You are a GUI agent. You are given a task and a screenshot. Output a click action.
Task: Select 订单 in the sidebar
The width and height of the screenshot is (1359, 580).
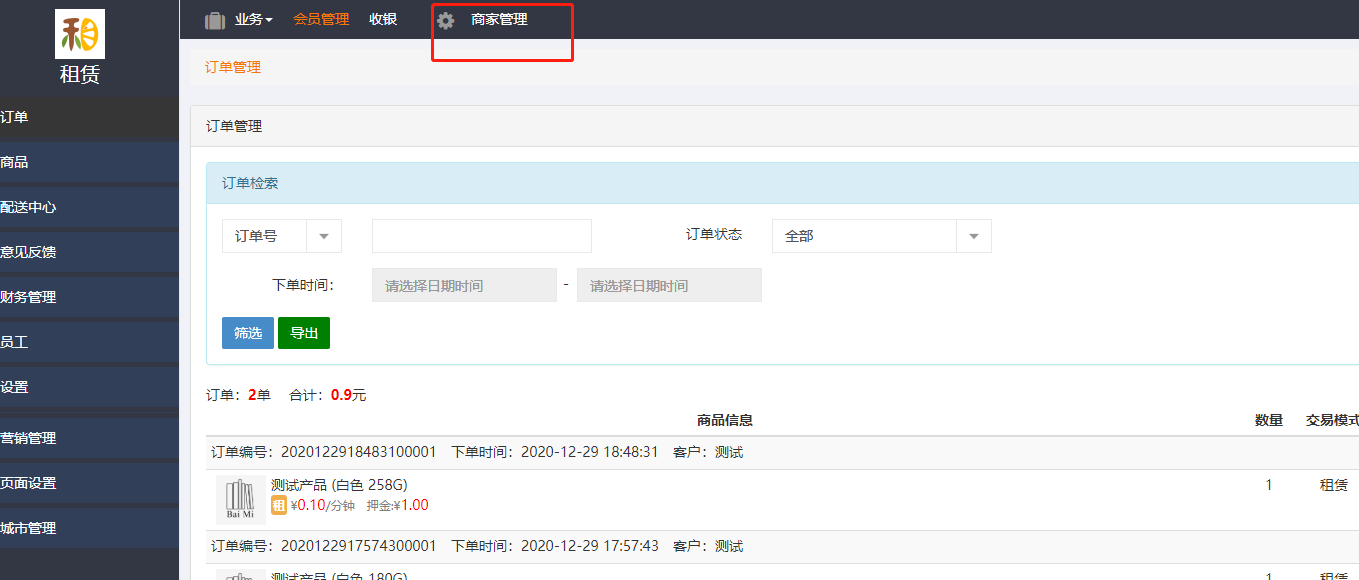pyautogui.click(x=89, y=117)
